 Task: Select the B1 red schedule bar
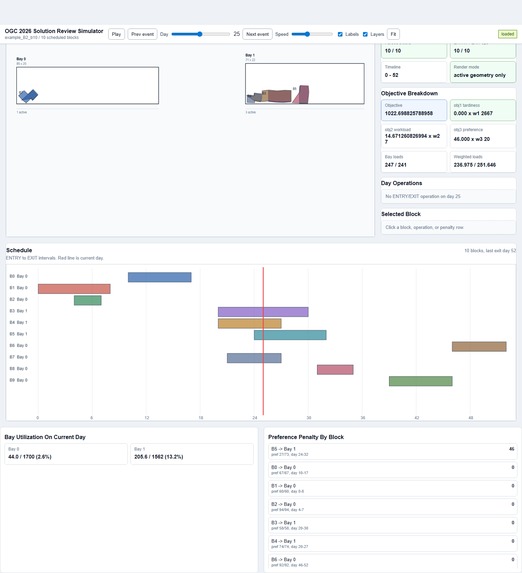pos(74,289)
